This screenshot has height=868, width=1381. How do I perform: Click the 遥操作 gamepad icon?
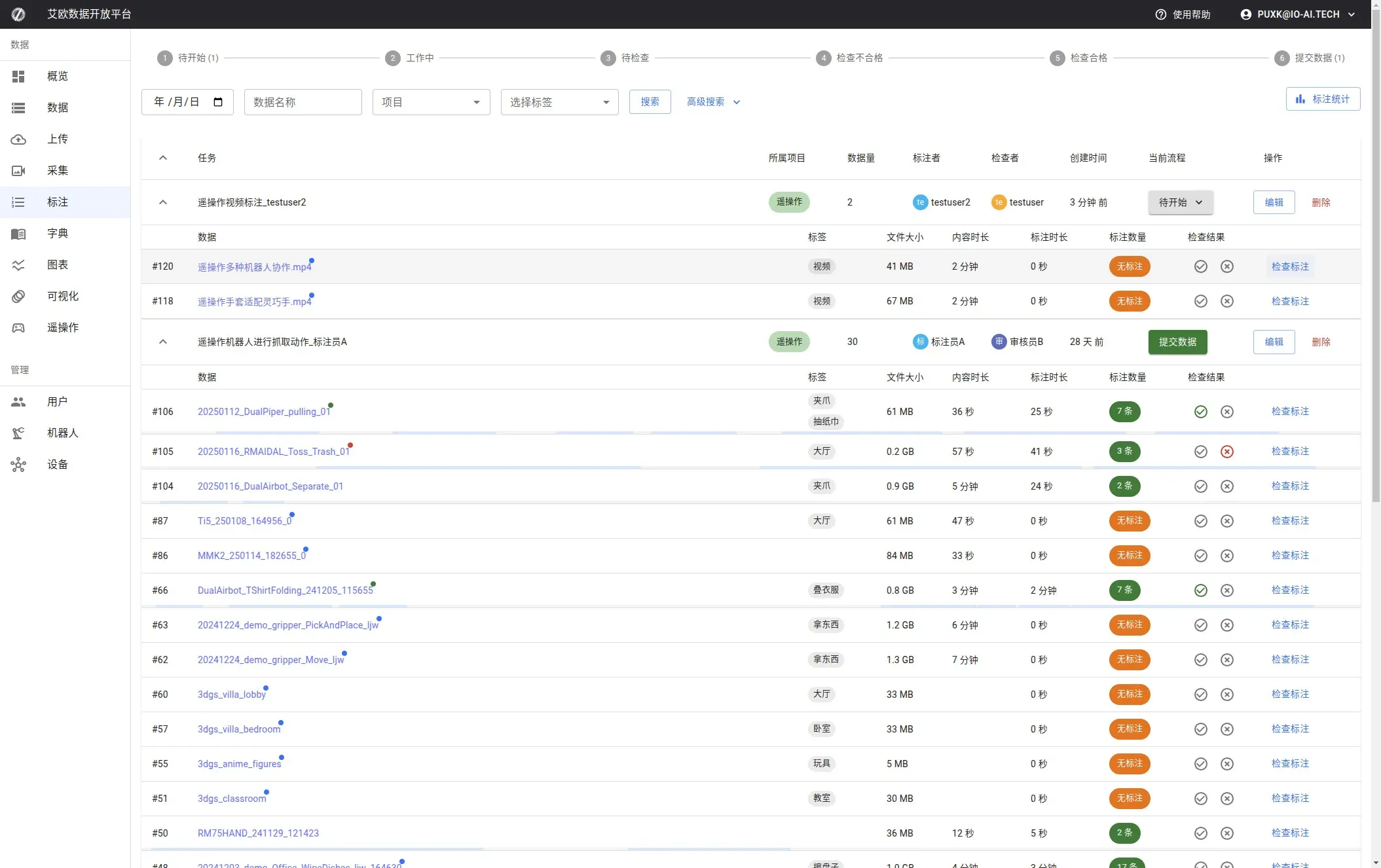tap(18, 328)
